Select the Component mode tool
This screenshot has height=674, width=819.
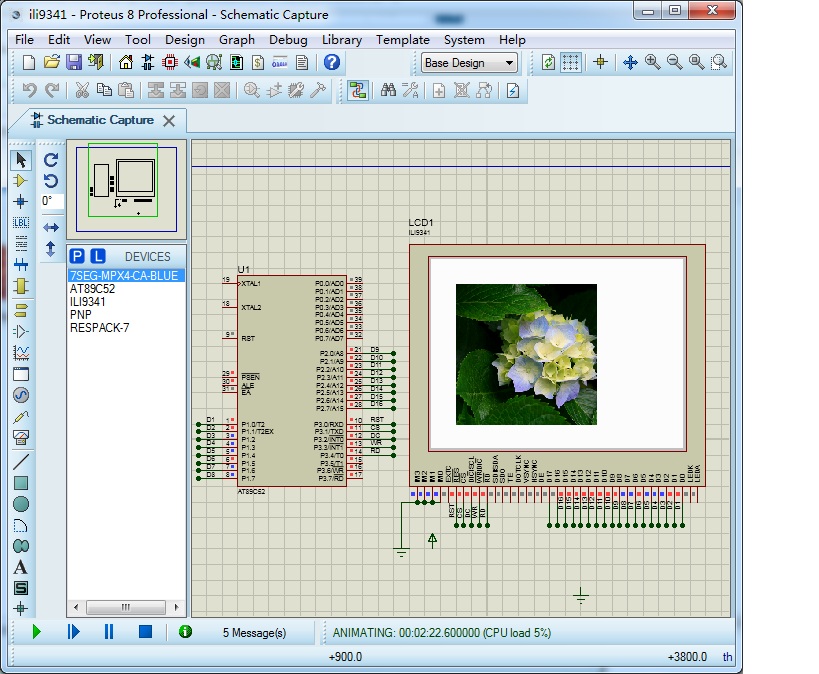21,180
